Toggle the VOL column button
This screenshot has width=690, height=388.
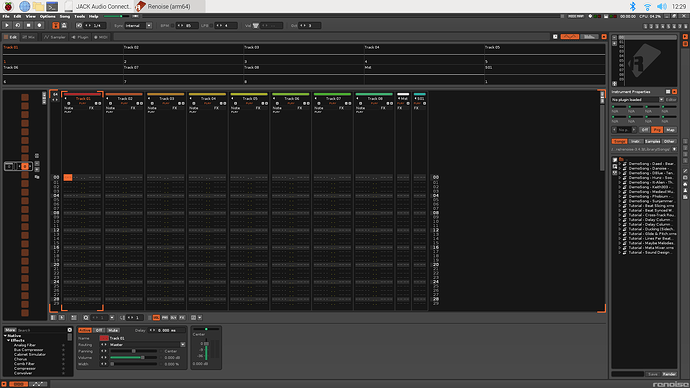[x=156, y=318]
